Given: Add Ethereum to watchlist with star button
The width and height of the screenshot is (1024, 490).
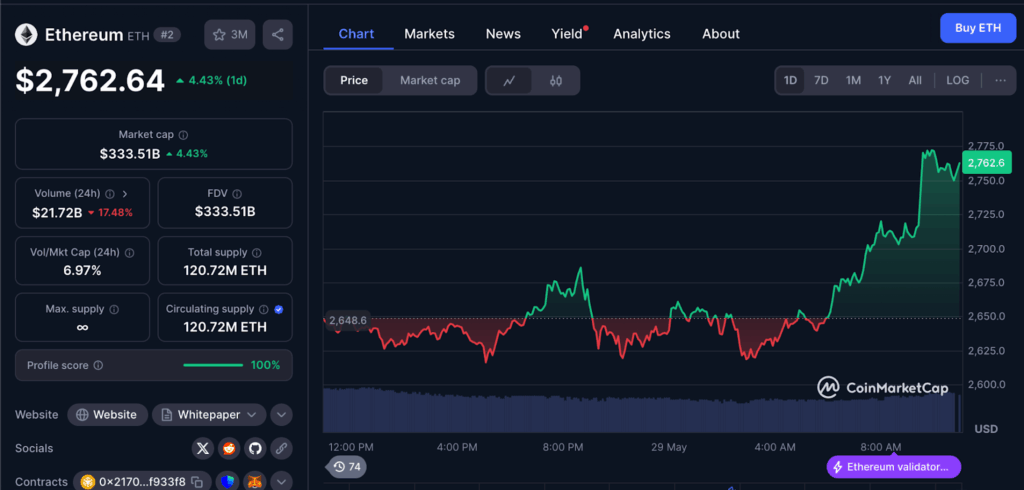Looking at the screenshot, I should coord(229,35).
